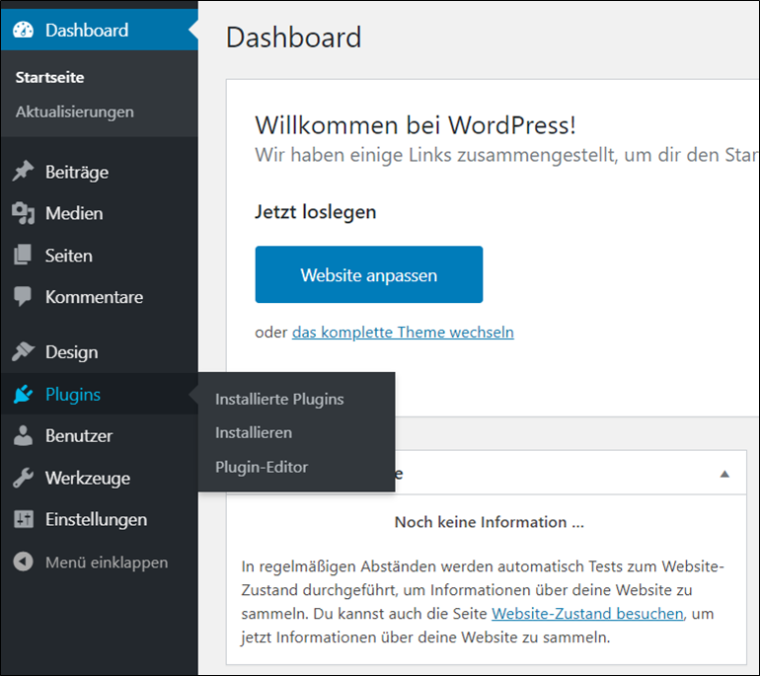Open the Kommentare menu label
Image resolution: width=760 pixels, height=676 pixels.
click(94, 297)
